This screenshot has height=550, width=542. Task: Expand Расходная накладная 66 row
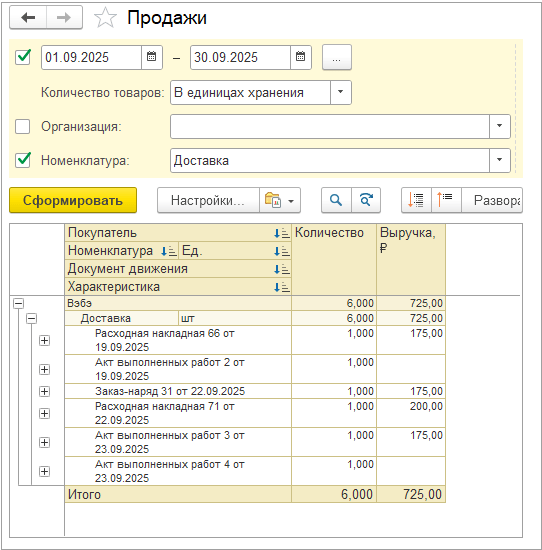point(44,340)
